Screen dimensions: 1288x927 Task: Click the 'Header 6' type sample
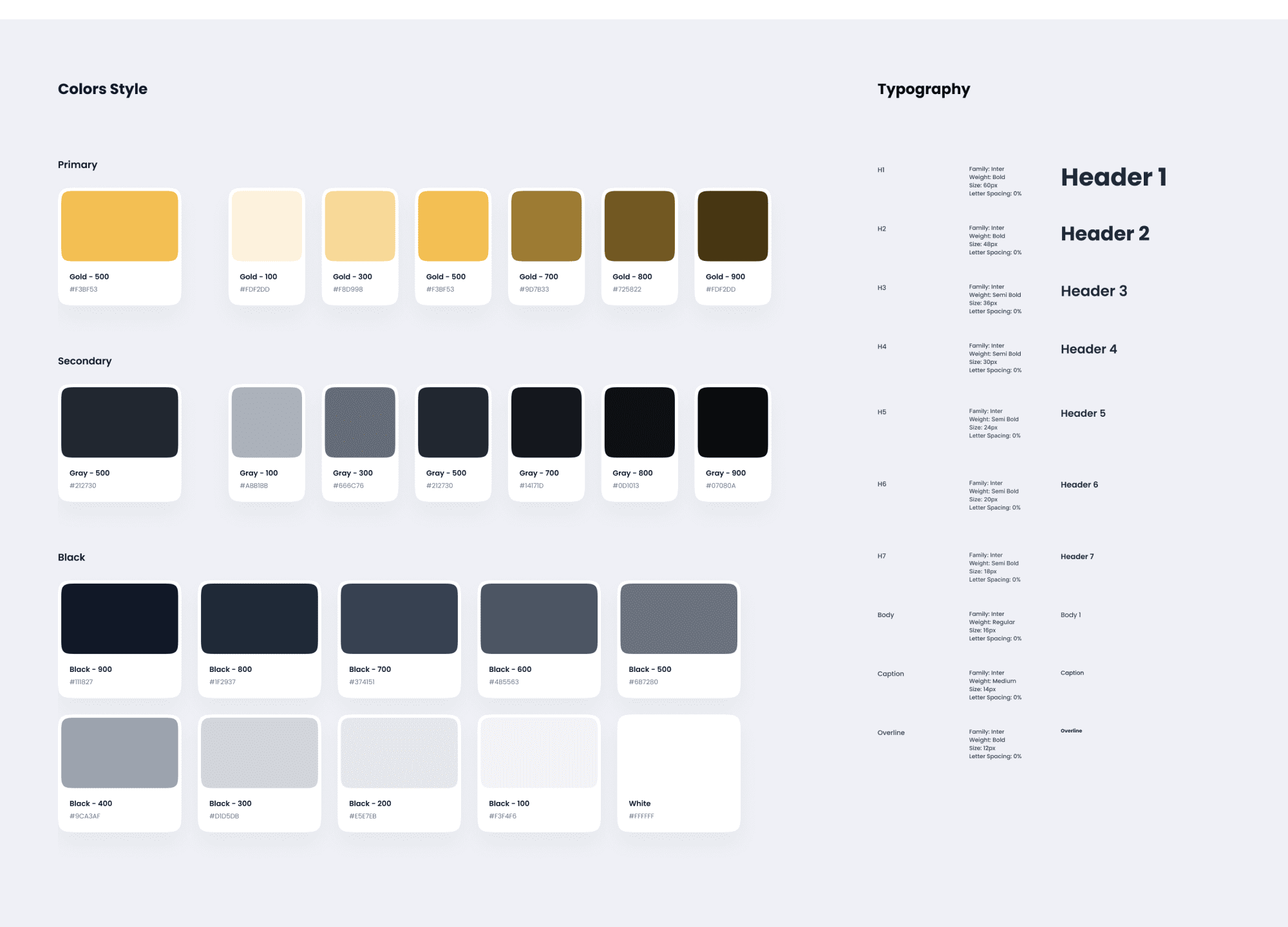pyautogui.click(x=1079, y=484)
